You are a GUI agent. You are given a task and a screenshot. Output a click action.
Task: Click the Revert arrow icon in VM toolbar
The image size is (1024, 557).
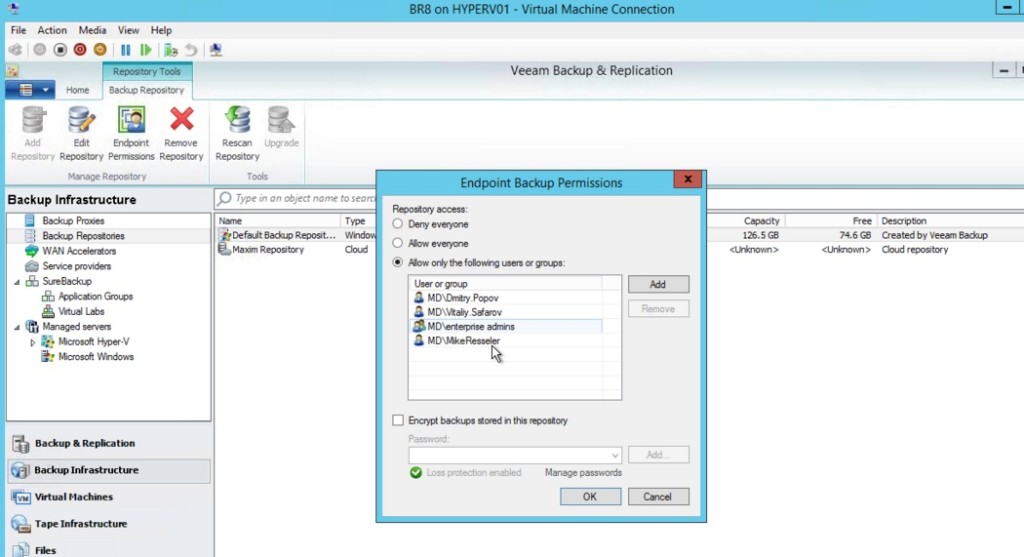[191, 50]
